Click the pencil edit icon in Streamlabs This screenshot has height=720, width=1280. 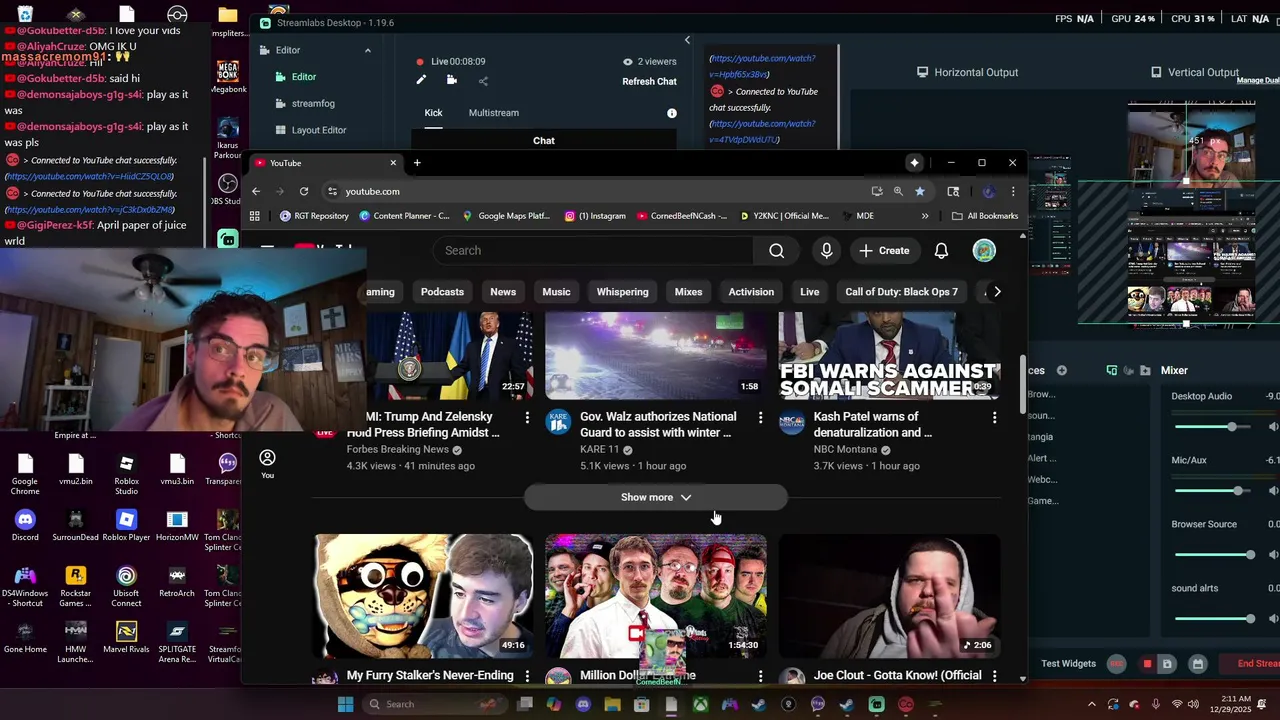point(421,80)
